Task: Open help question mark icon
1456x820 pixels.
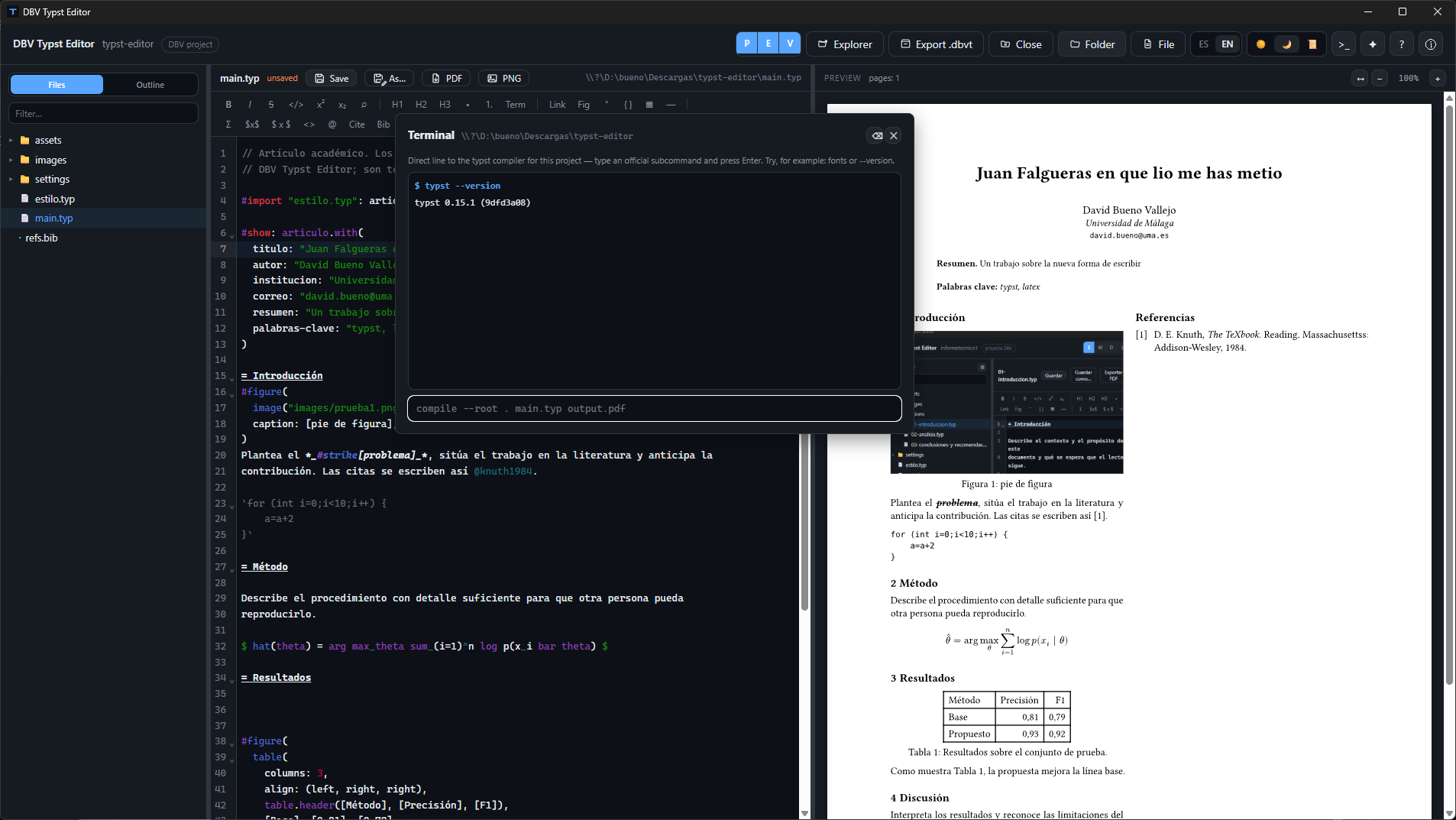Action: click(x=1402, y=44)
